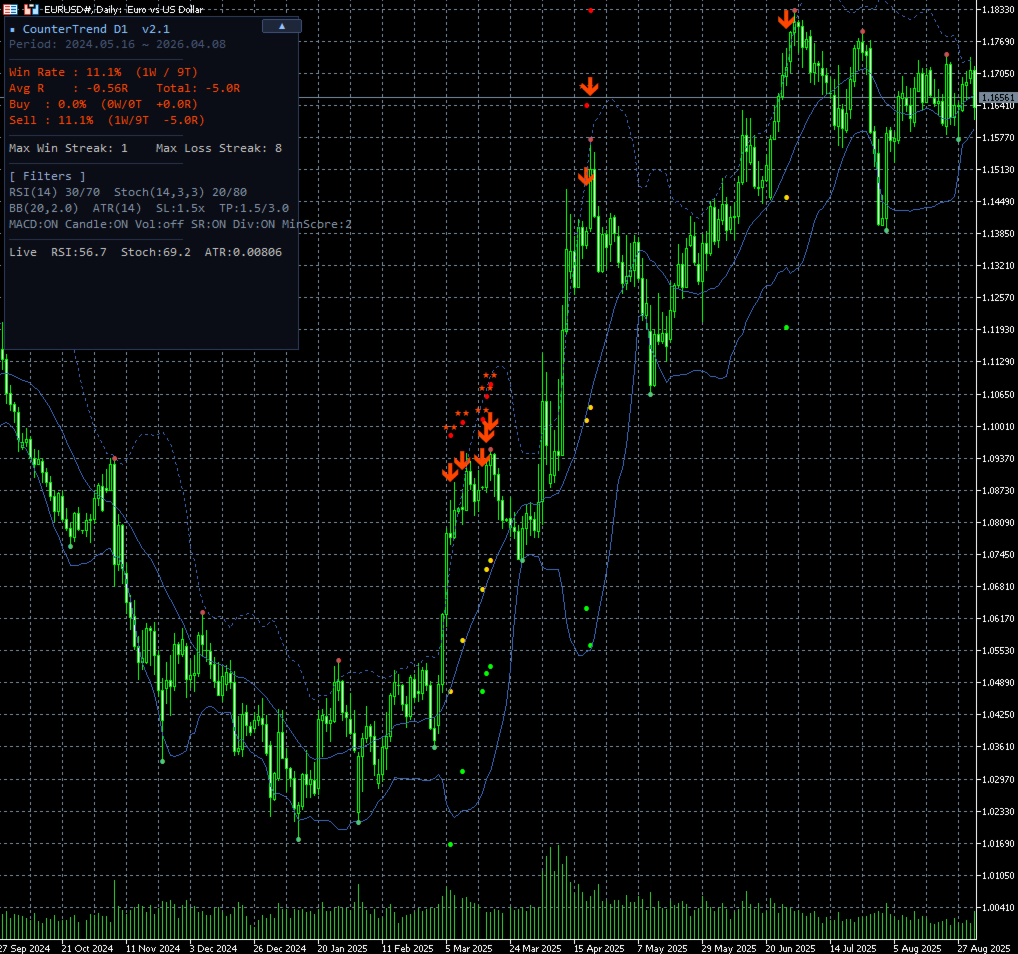
Task: Select the sell arrow above the June 2025 peak
Action: (x=786, y=19)
